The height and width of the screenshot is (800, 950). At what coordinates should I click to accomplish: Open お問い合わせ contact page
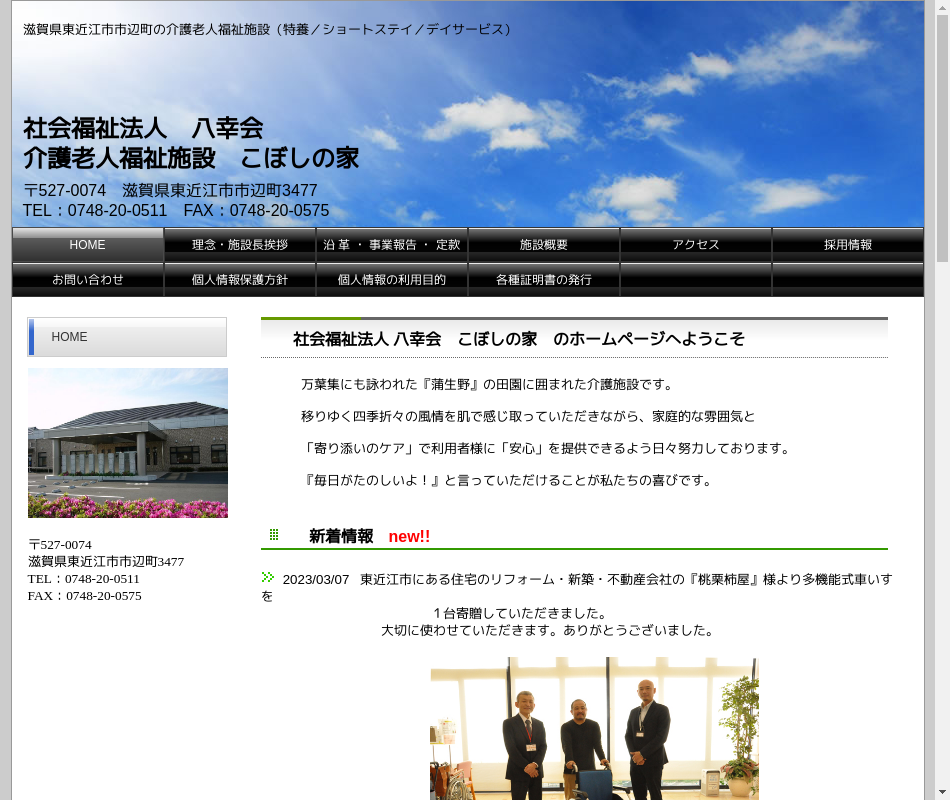coord(88,280)
